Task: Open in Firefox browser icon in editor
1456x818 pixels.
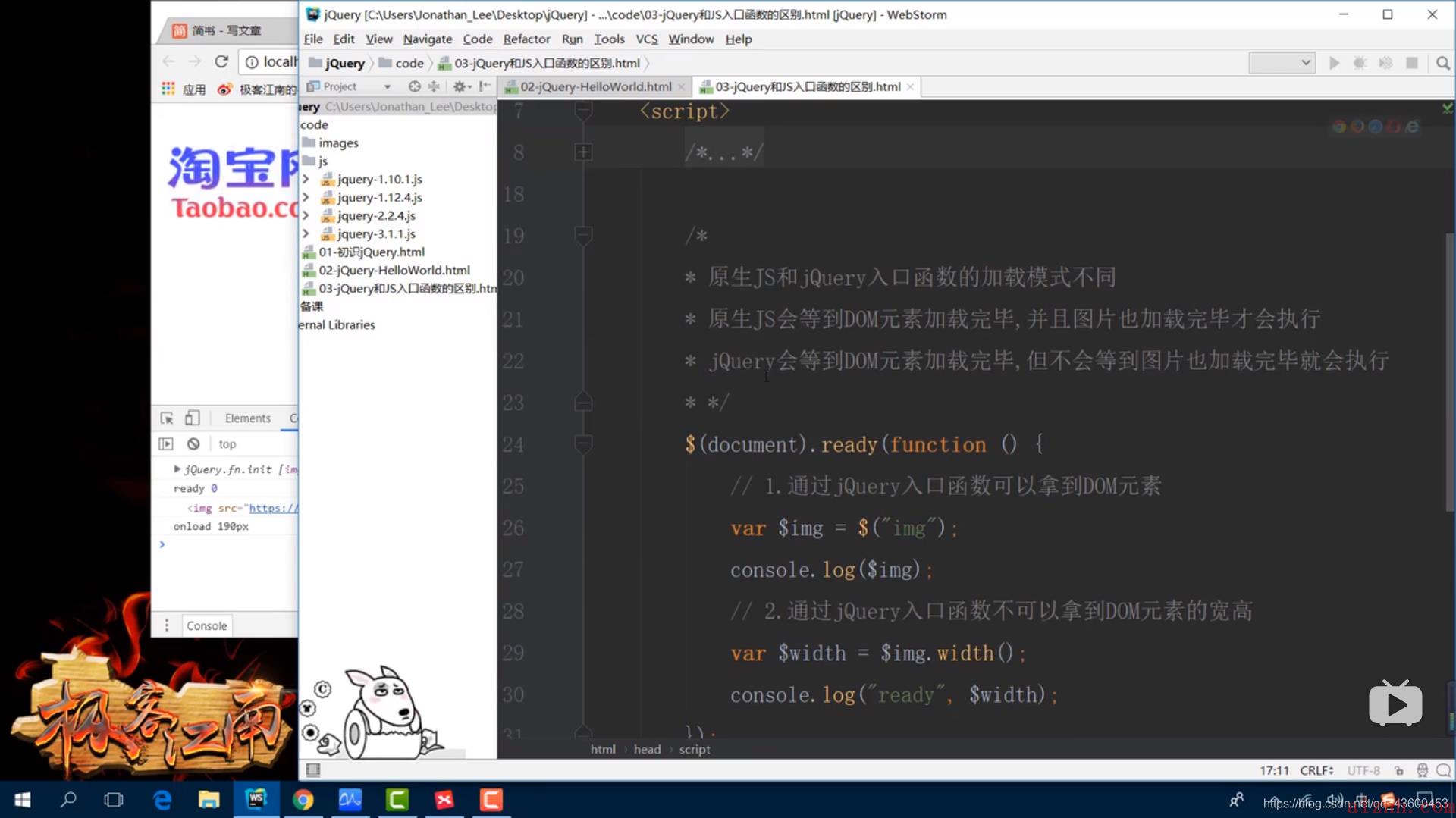Action: [1357, 127]
